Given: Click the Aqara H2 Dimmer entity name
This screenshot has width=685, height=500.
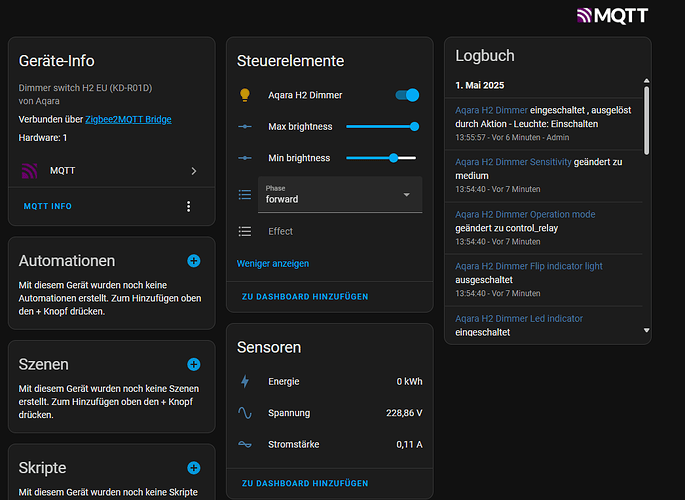Looking at the screenshot, I should click(x=305, y=95).
